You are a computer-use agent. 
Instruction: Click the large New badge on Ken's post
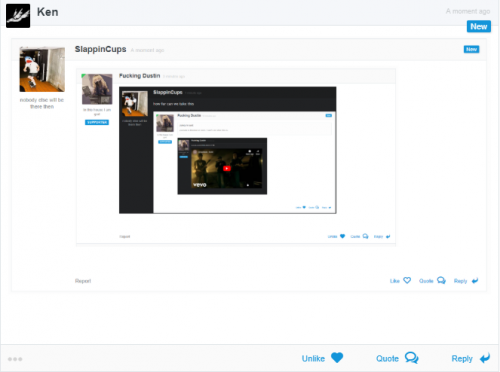coord(479,26)
